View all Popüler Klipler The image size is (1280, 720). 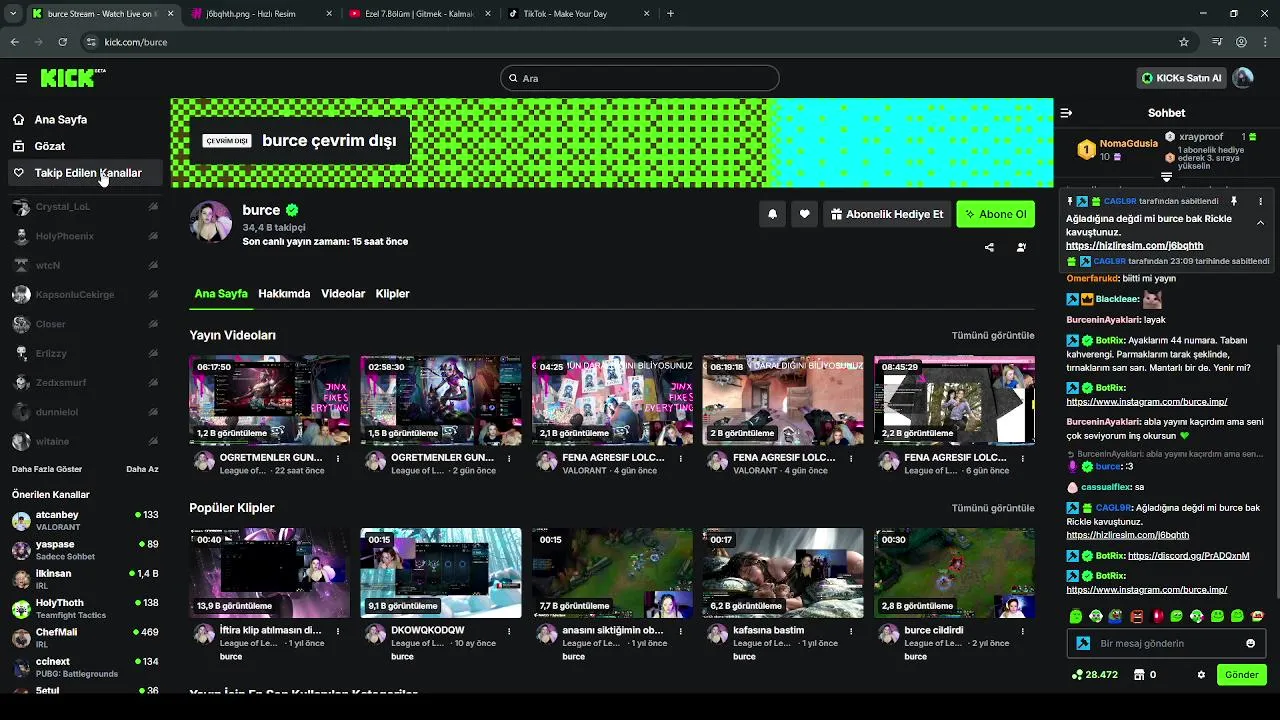[993, 508]
